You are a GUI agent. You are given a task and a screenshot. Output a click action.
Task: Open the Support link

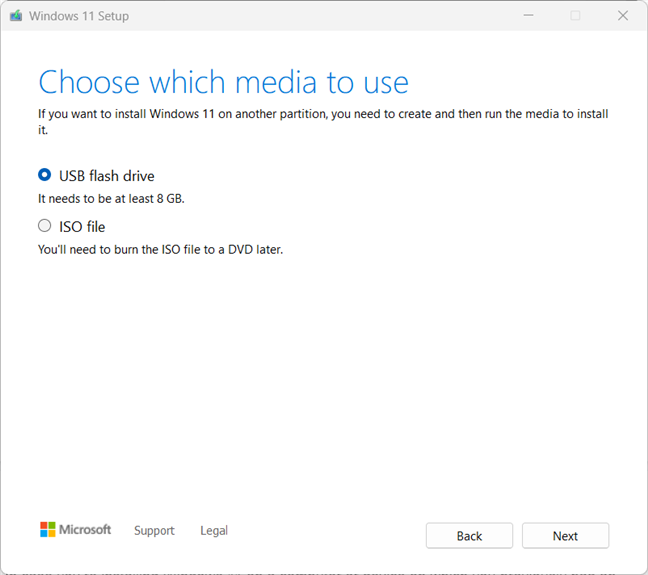click(154, 530)
